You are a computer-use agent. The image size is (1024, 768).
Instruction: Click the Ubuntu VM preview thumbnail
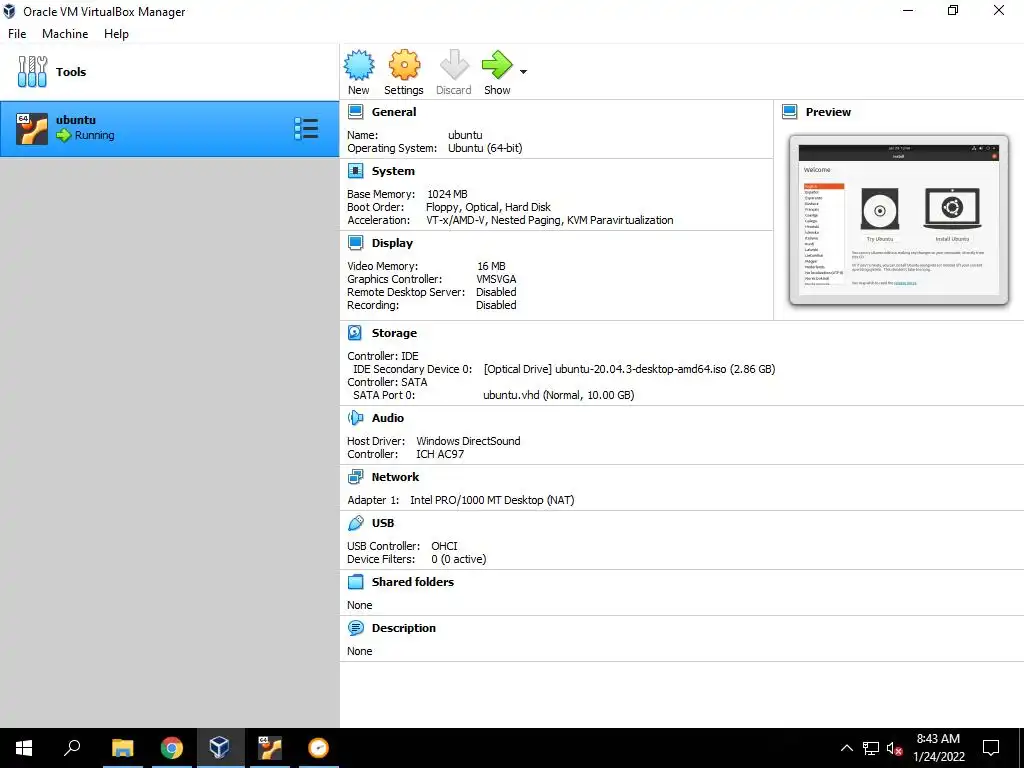(899, 220)
